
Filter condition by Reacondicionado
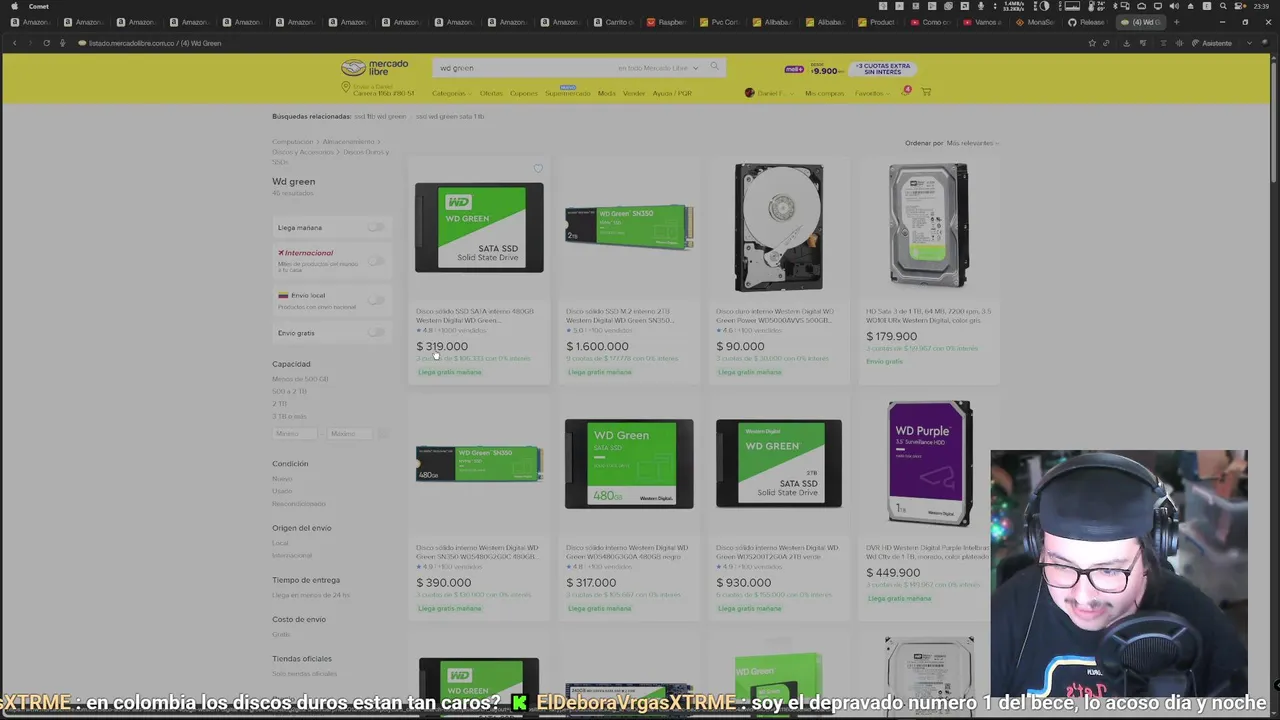(x=298, y=503)
